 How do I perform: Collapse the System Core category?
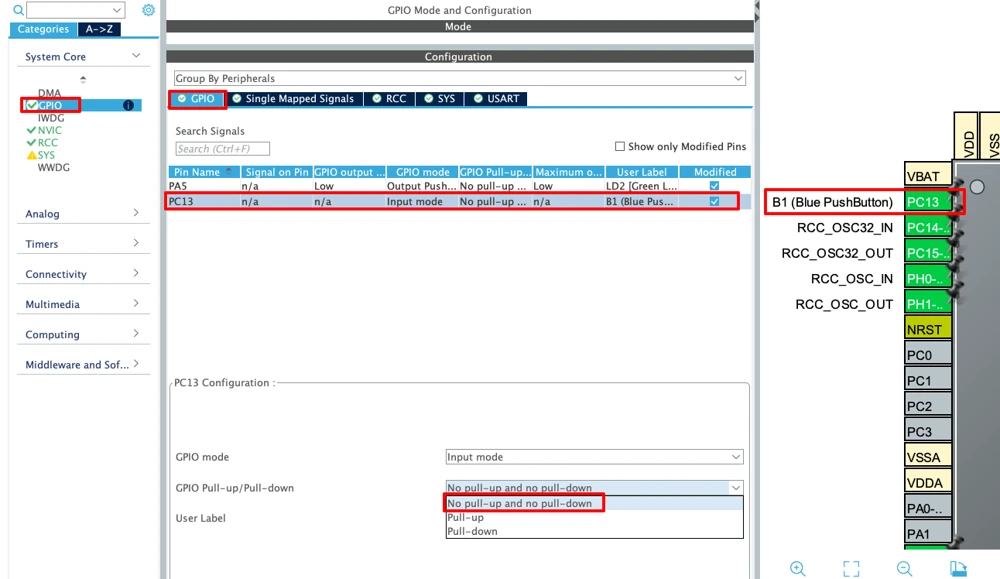pyautogui.click(x=83, y=57)
